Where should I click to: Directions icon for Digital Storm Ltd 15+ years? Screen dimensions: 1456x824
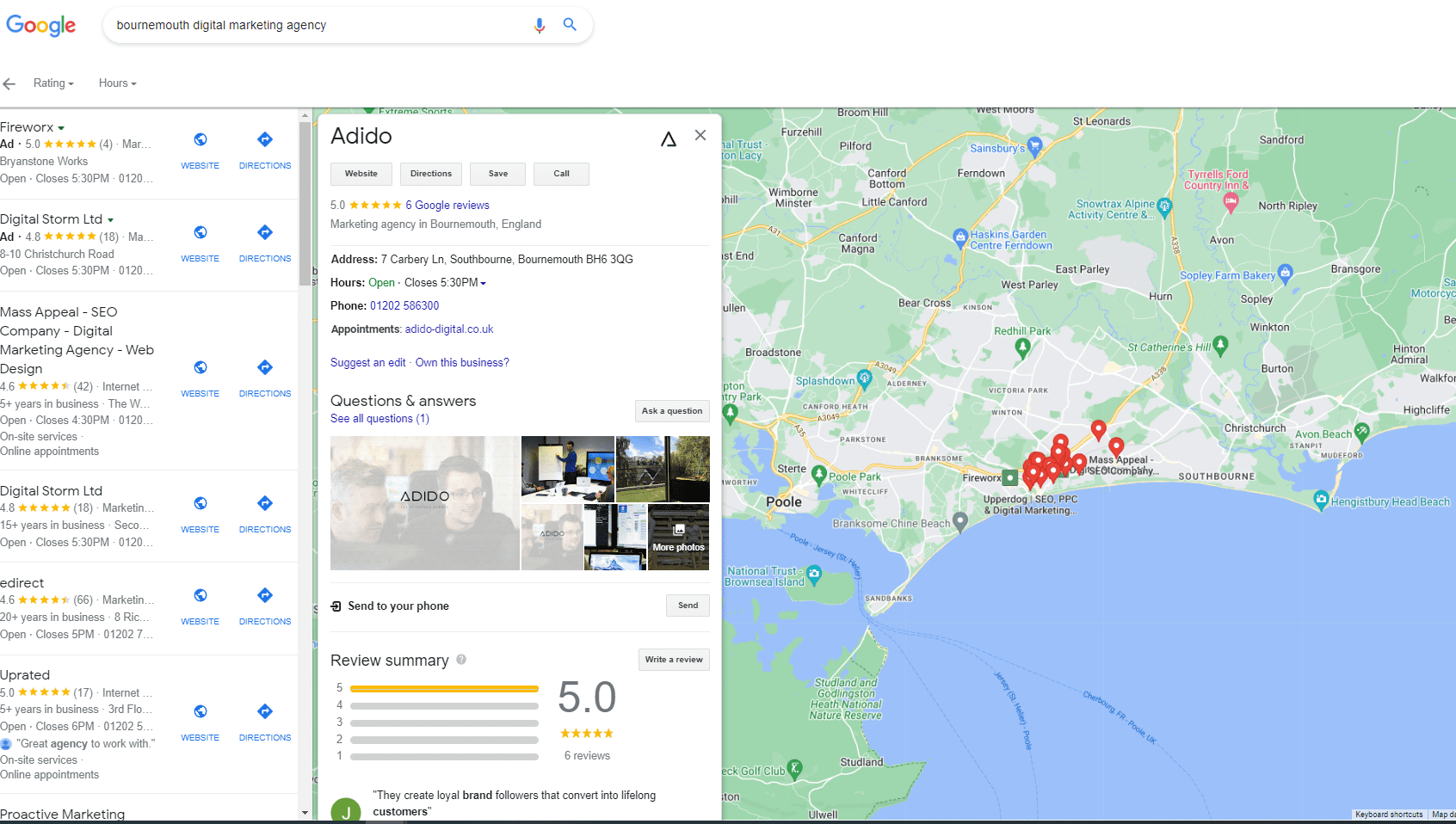click(265, 503)
